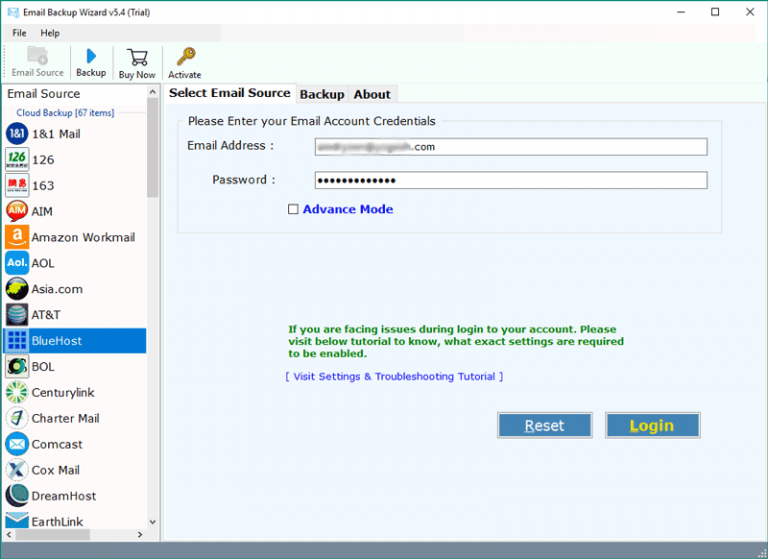Viewport: 768px width, 559px height.
Task: Select the 'Centurylink' list entry text
Action: (63, 392)
